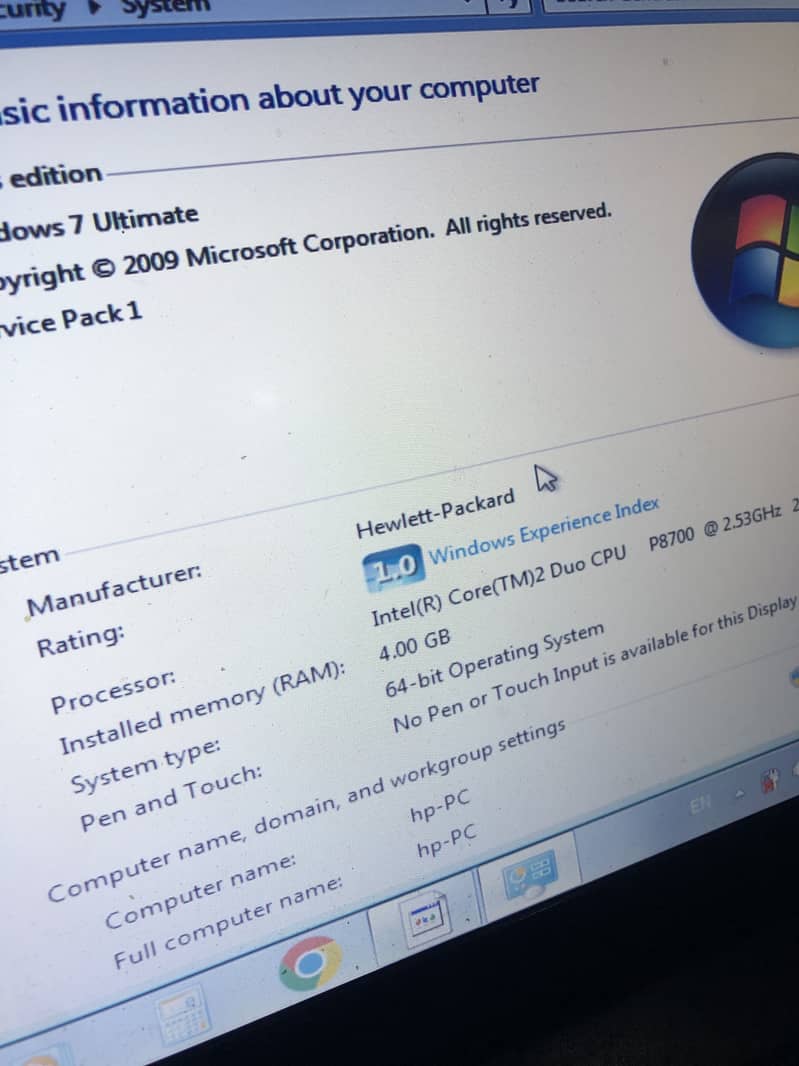Click the Manufacturer label
The width and height of the screenshot is (799, 1066).
[114, 589]
